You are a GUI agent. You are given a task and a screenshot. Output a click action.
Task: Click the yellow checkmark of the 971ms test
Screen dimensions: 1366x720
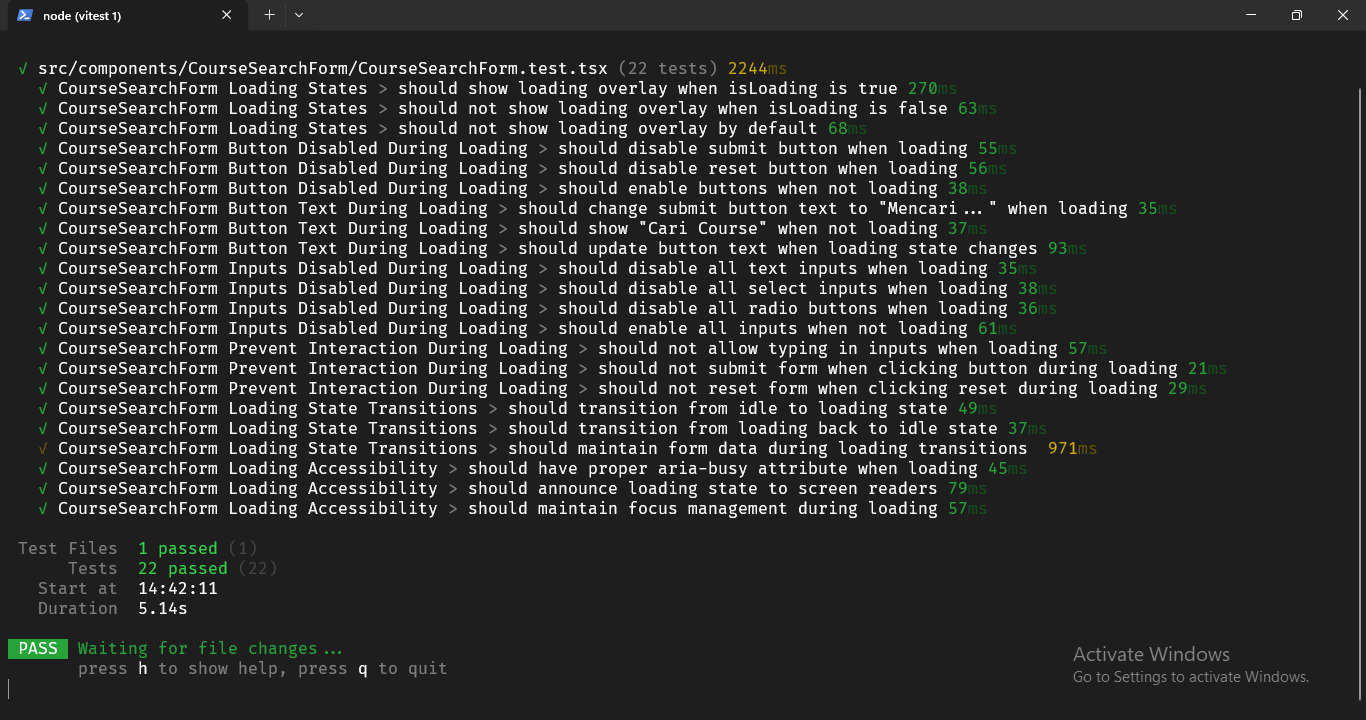[x=43, y=448]
